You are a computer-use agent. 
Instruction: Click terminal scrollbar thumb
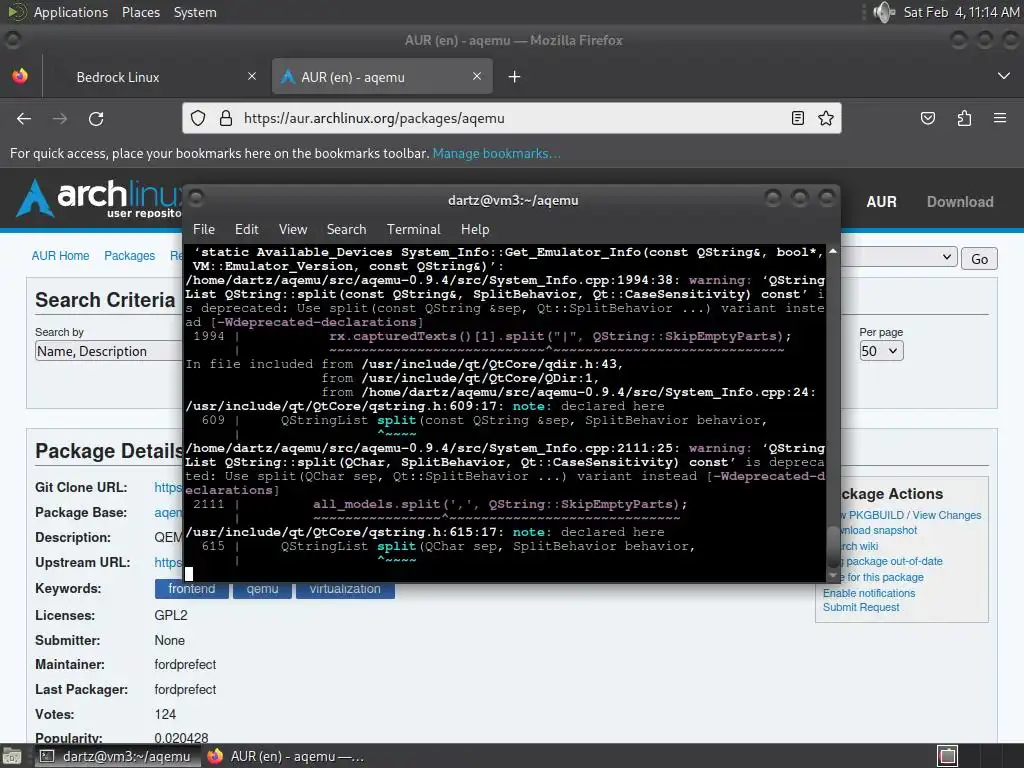(x=833, y=546)
